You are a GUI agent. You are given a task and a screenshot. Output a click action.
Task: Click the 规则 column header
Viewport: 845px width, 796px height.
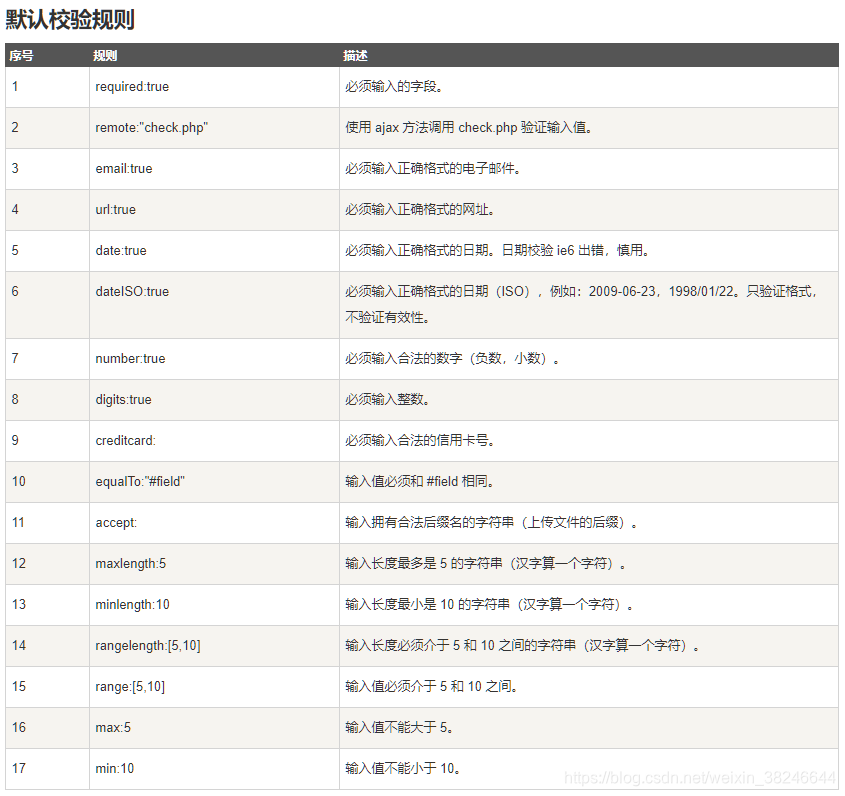(105, 56)
